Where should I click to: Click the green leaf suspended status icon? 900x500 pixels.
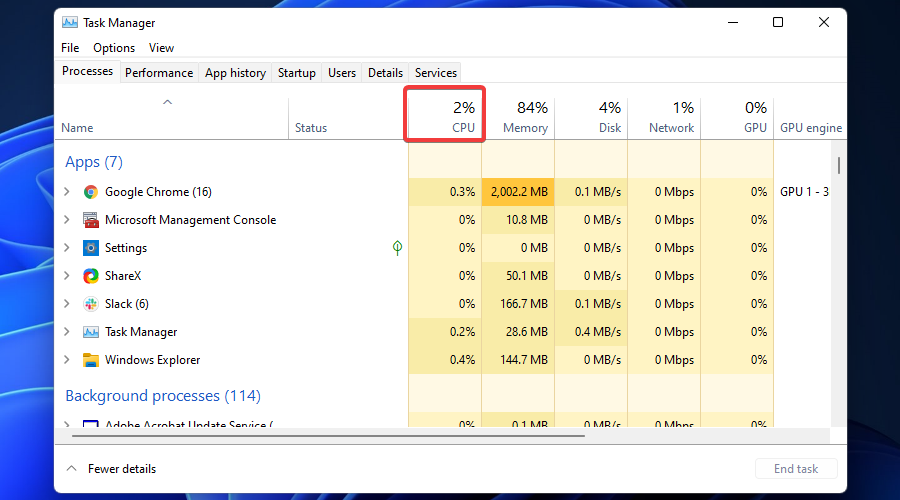click(397, 248)
